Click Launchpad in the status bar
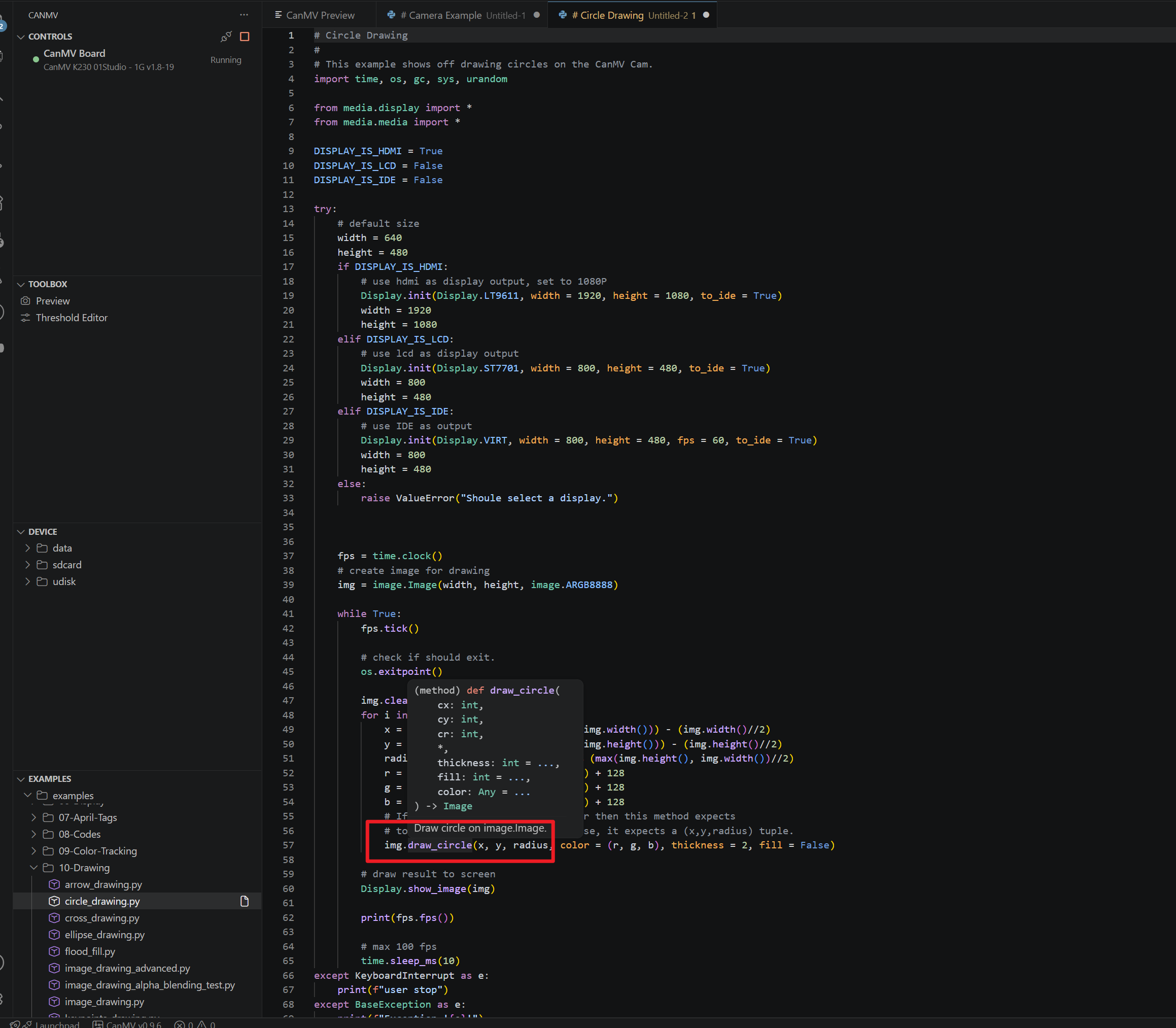1176x1028 pixels. (x=57, y=1024)
